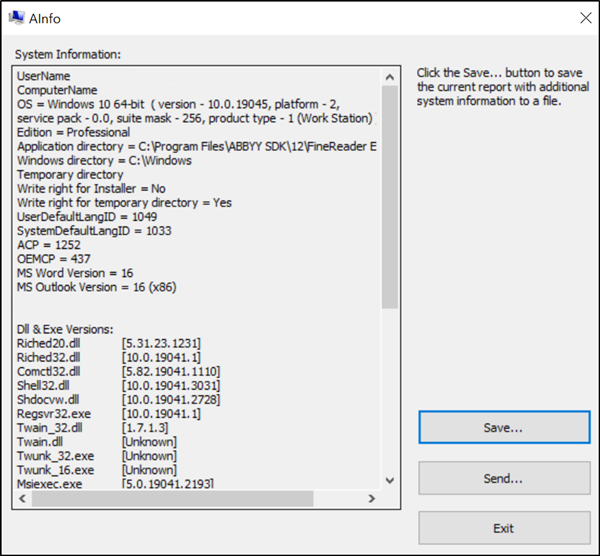
Task: Click the Dll & Exe Versions heading
Action: pyautogui.click(x=65, y=329)
